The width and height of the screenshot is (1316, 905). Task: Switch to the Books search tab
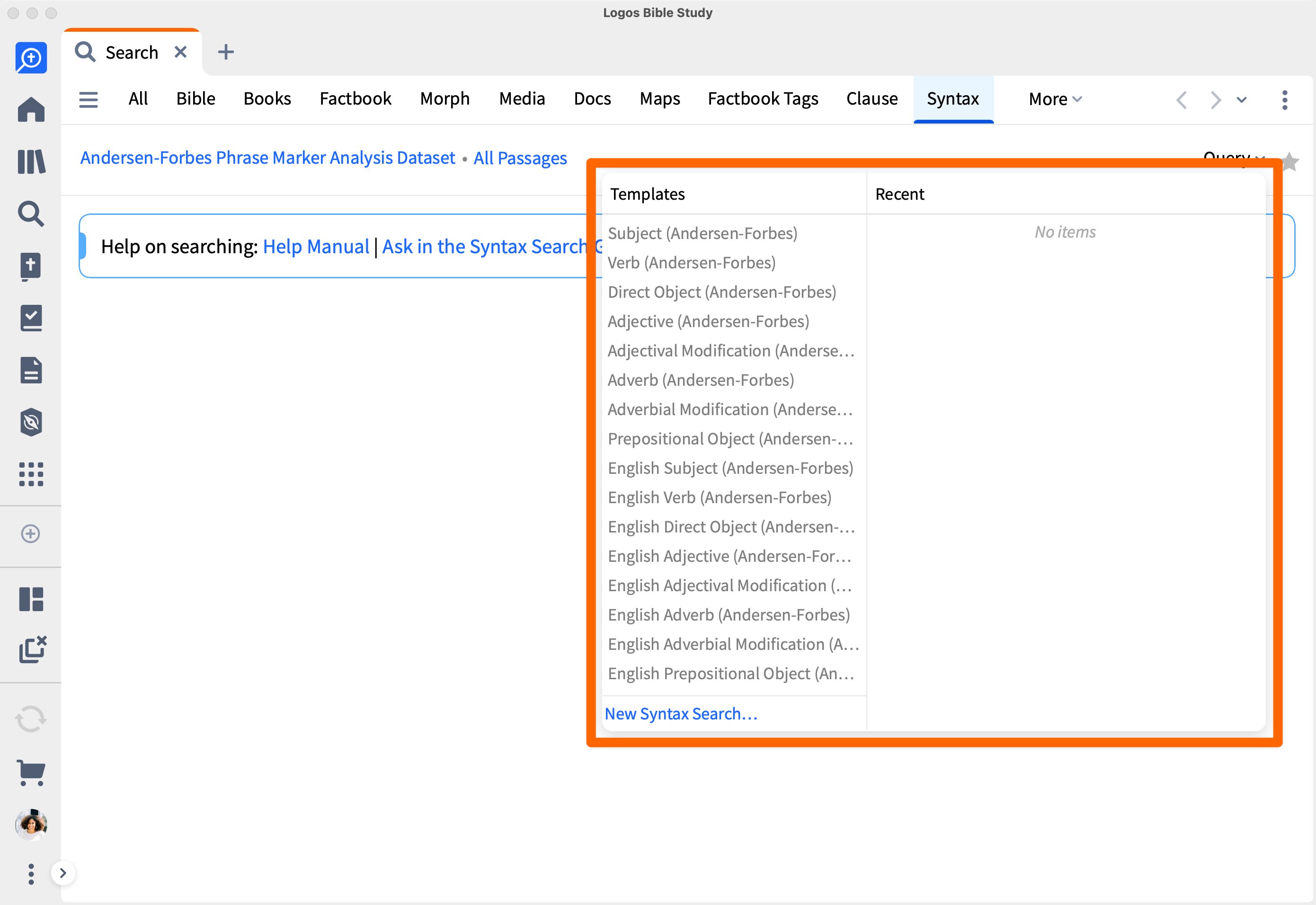coord(267,98)
